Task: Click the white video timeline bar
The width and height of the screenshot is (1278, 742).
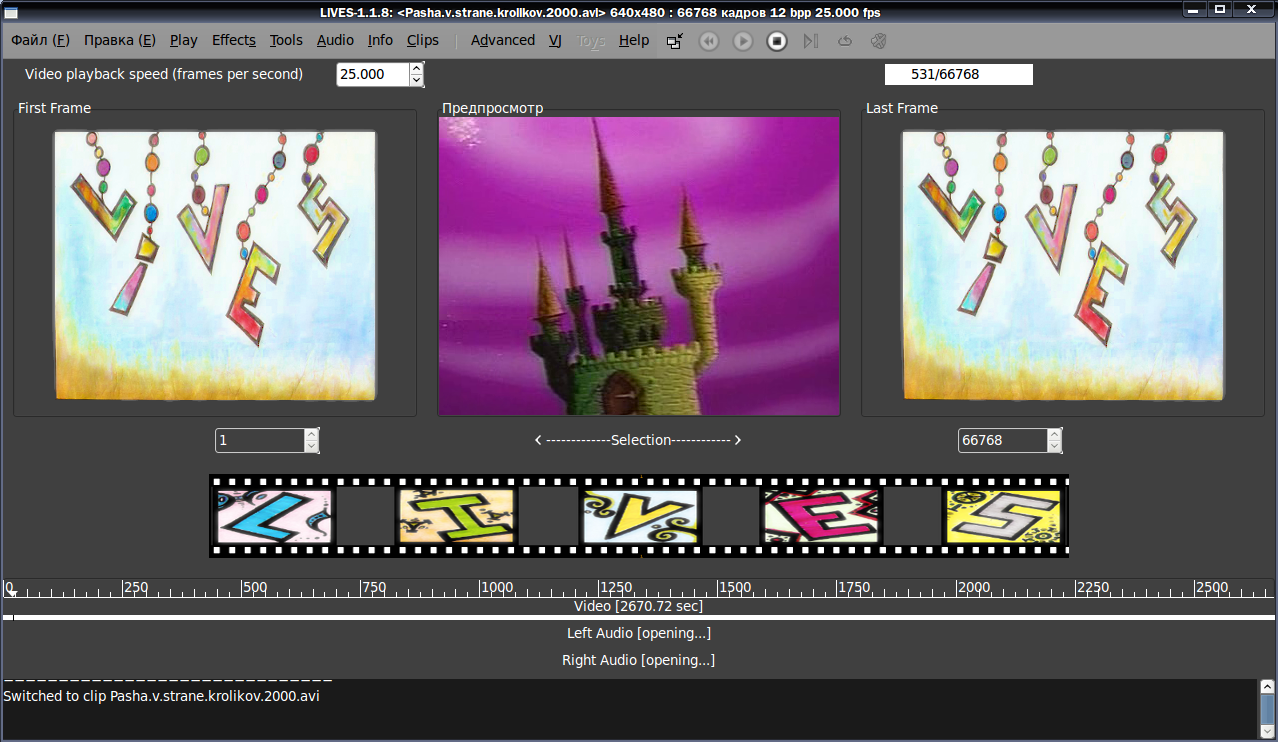Action: pos(639,618)
